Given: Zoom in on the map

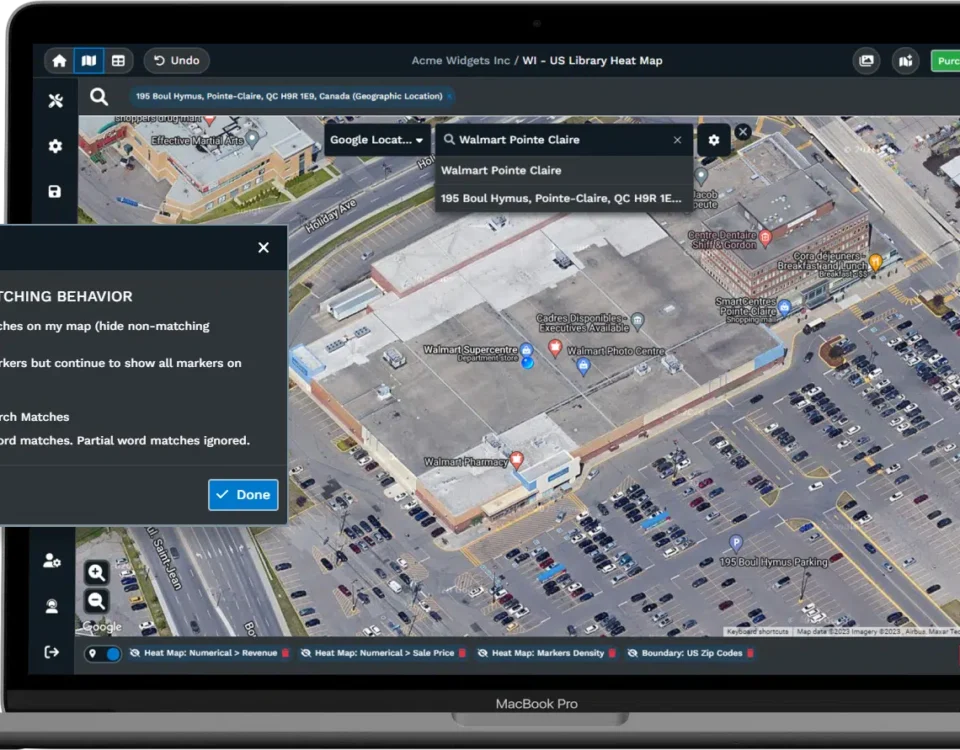Looking at the screenshot, I should [x=97, y=573].
